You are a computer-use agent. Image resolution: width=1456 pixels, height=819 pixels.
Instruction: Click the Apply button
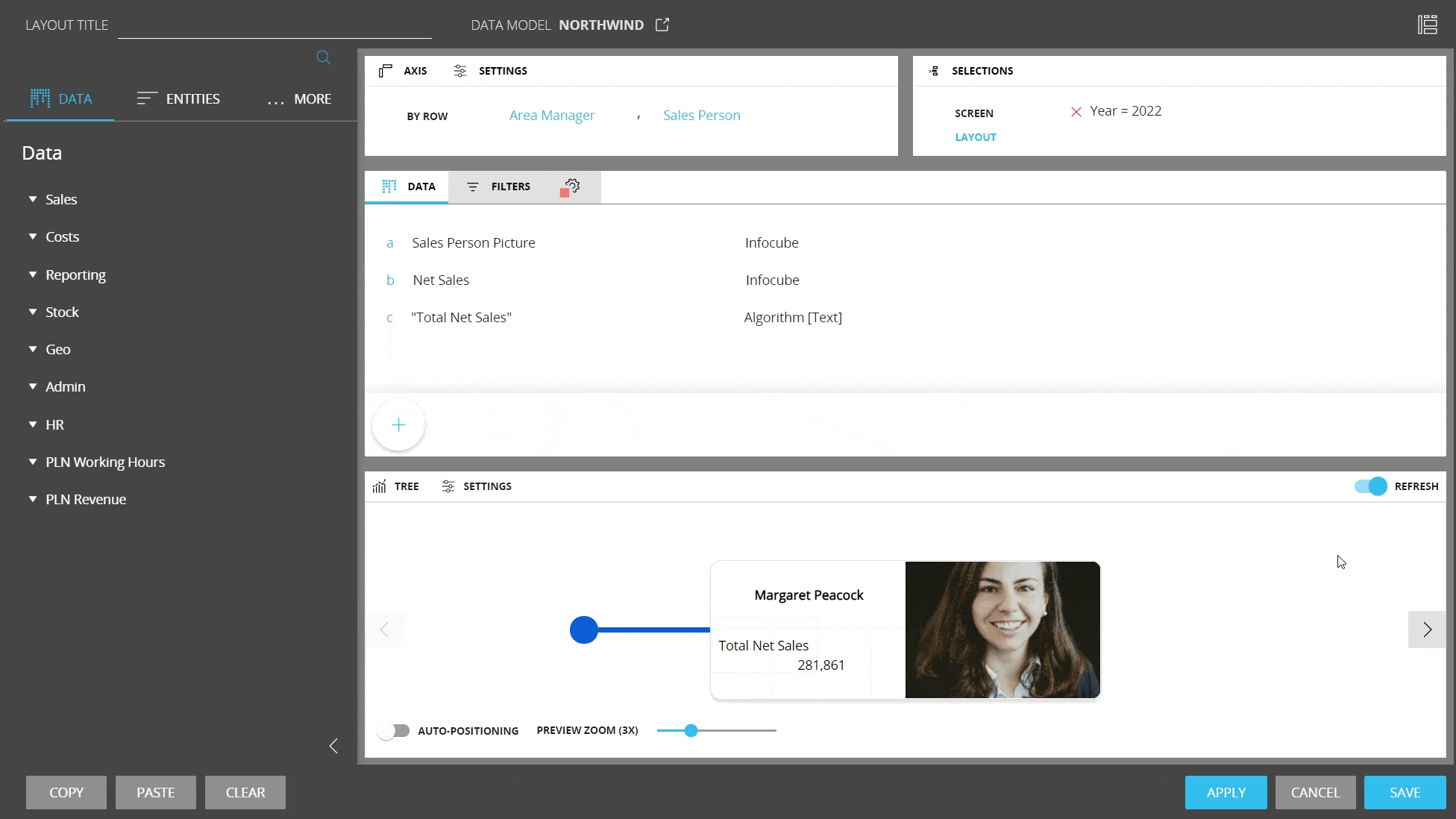[1226, 792]
